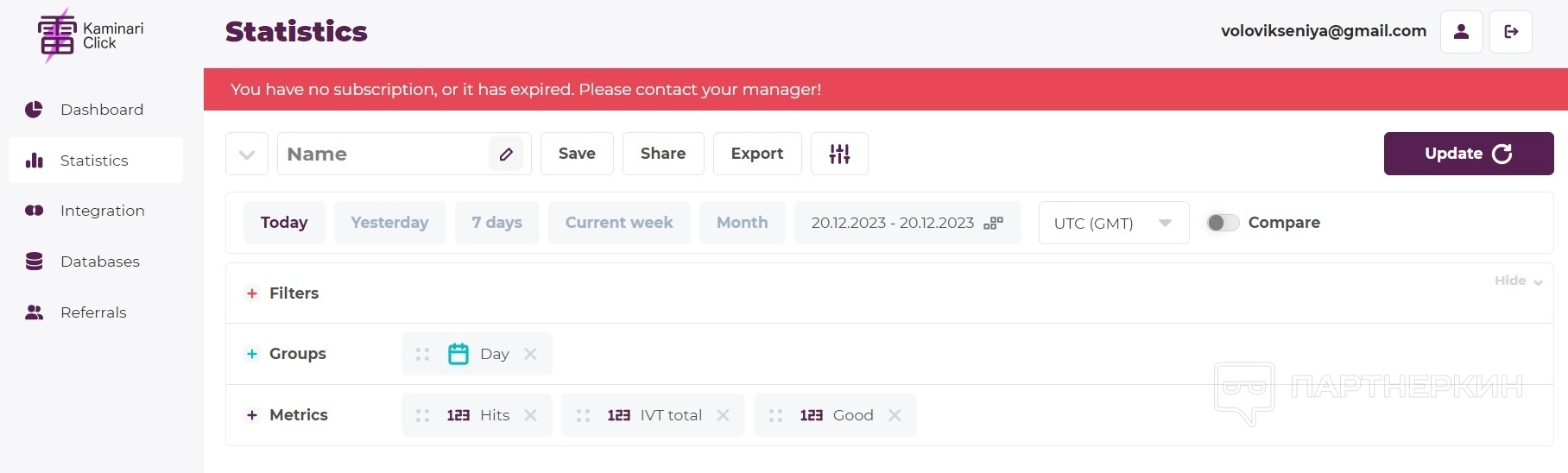Add a metric with plus icon

[x=252, y=415]
